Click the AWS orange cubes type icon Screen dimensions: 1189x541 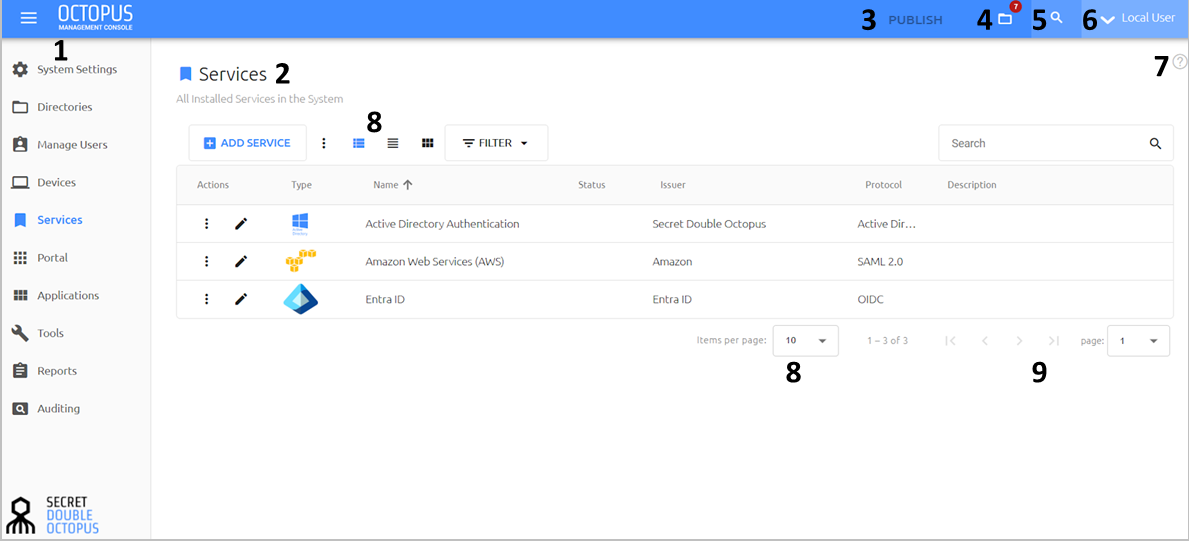300,261
